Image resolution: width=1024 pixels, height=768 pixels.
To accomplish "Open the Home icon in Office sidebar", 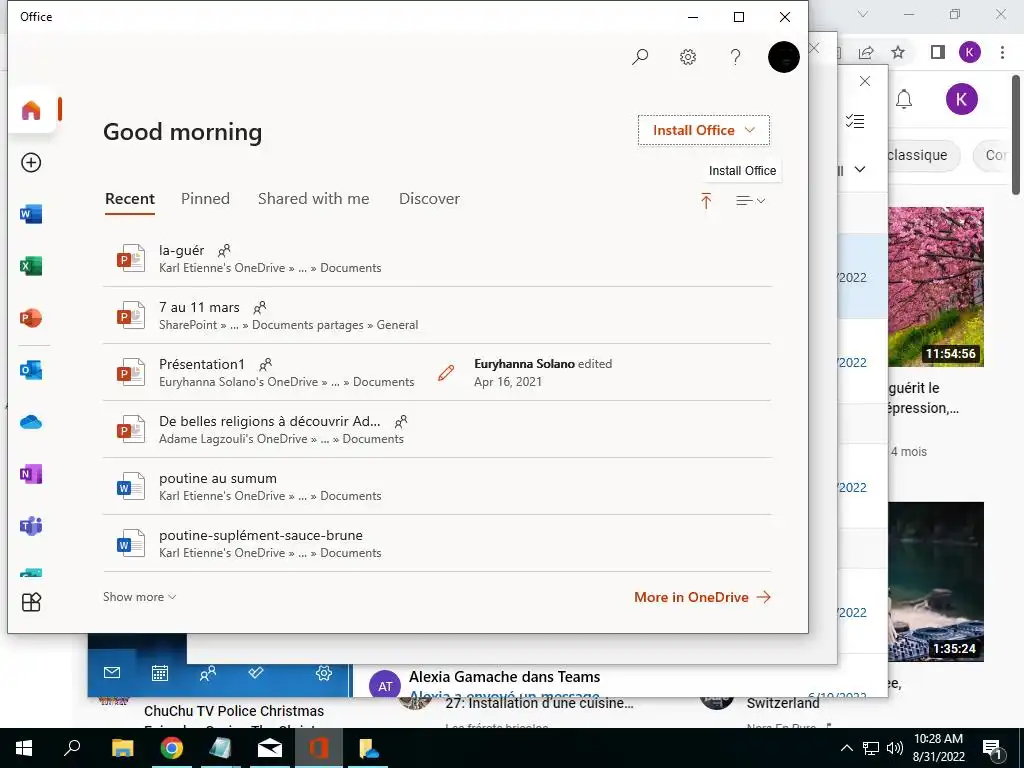I will [x=31, y=110].
